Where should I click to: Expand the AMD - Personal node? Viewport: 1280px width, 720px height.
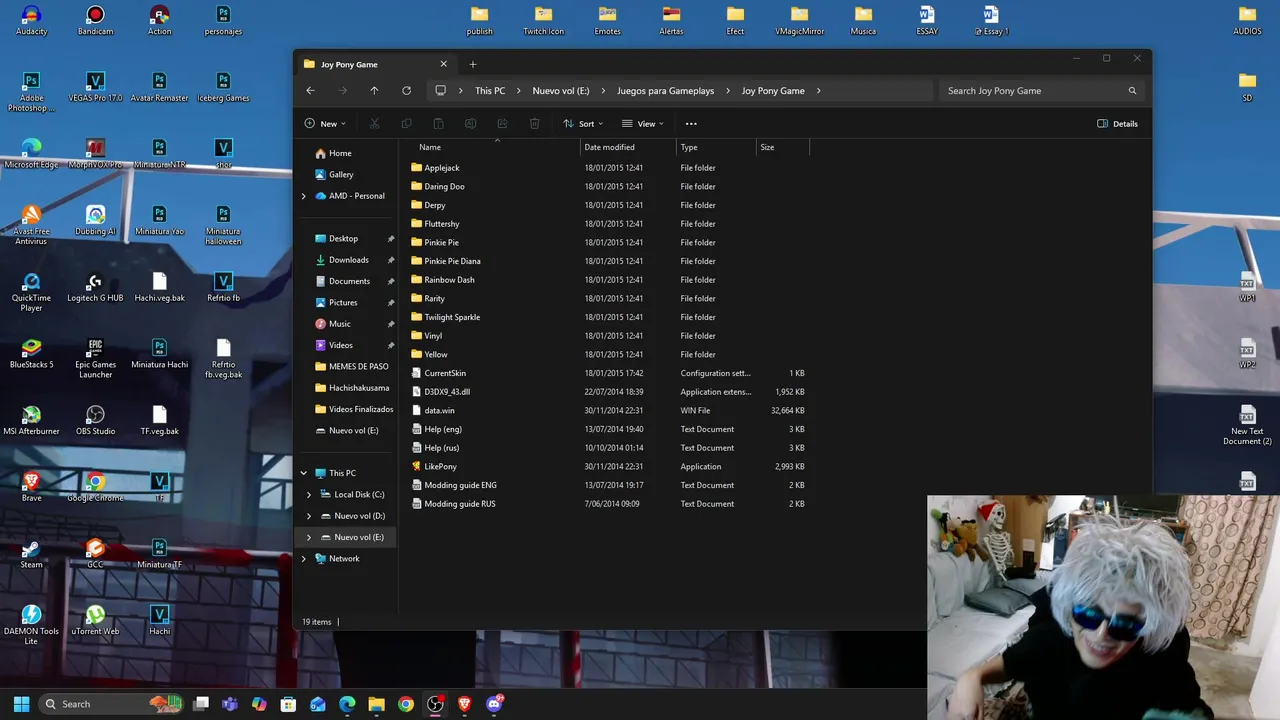303,196
